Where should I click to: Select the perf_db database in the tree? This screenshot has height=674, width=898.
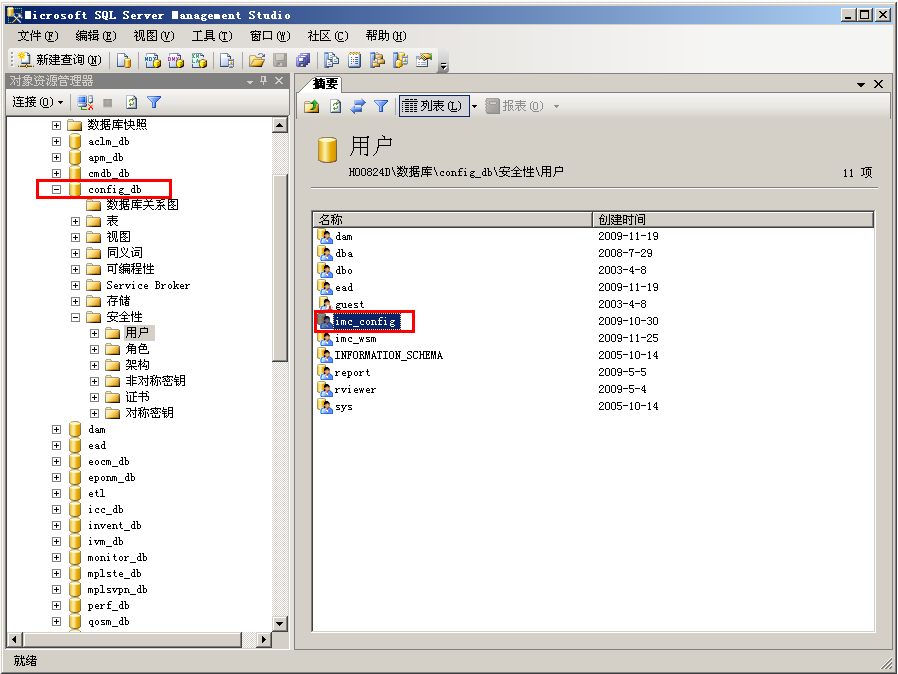click(x=108, y=605)
